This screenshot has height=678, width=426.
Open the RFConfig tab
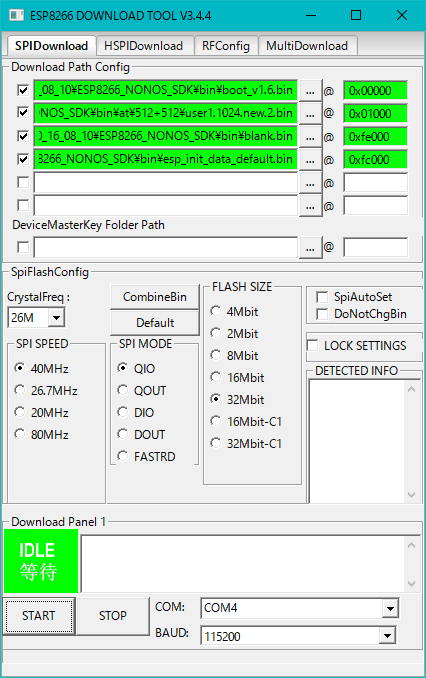[x=226, y=46]
